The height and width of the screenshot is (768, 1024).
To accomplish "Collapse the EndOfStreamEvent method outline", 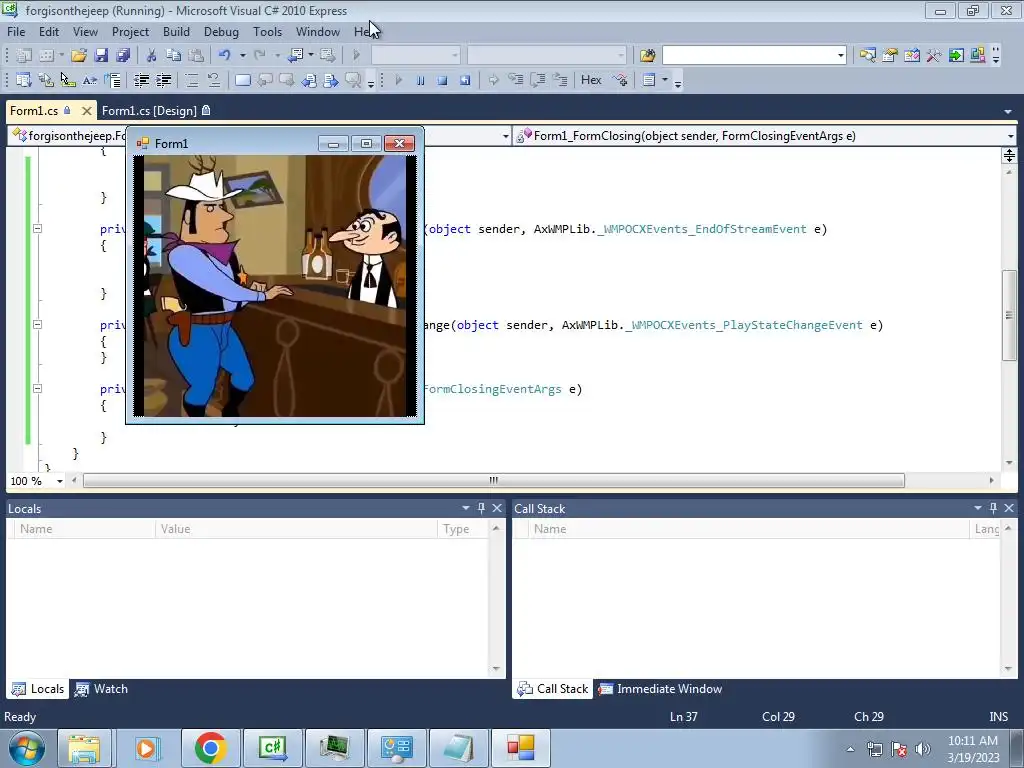I will (37, 229).
